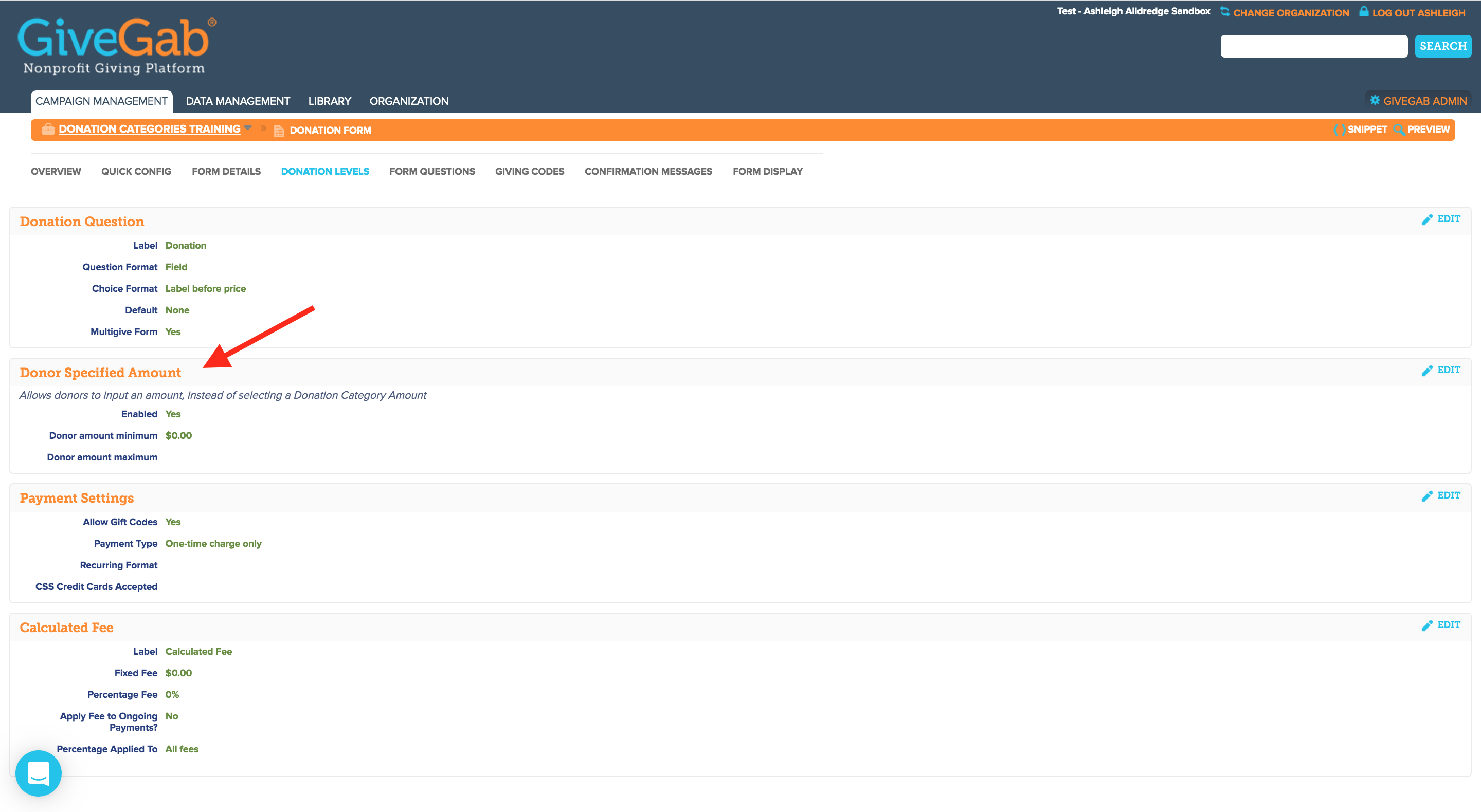Screen dimensions: 1481x812
Task: Click the Calculated Fee heading
Action: click(66, 628)
